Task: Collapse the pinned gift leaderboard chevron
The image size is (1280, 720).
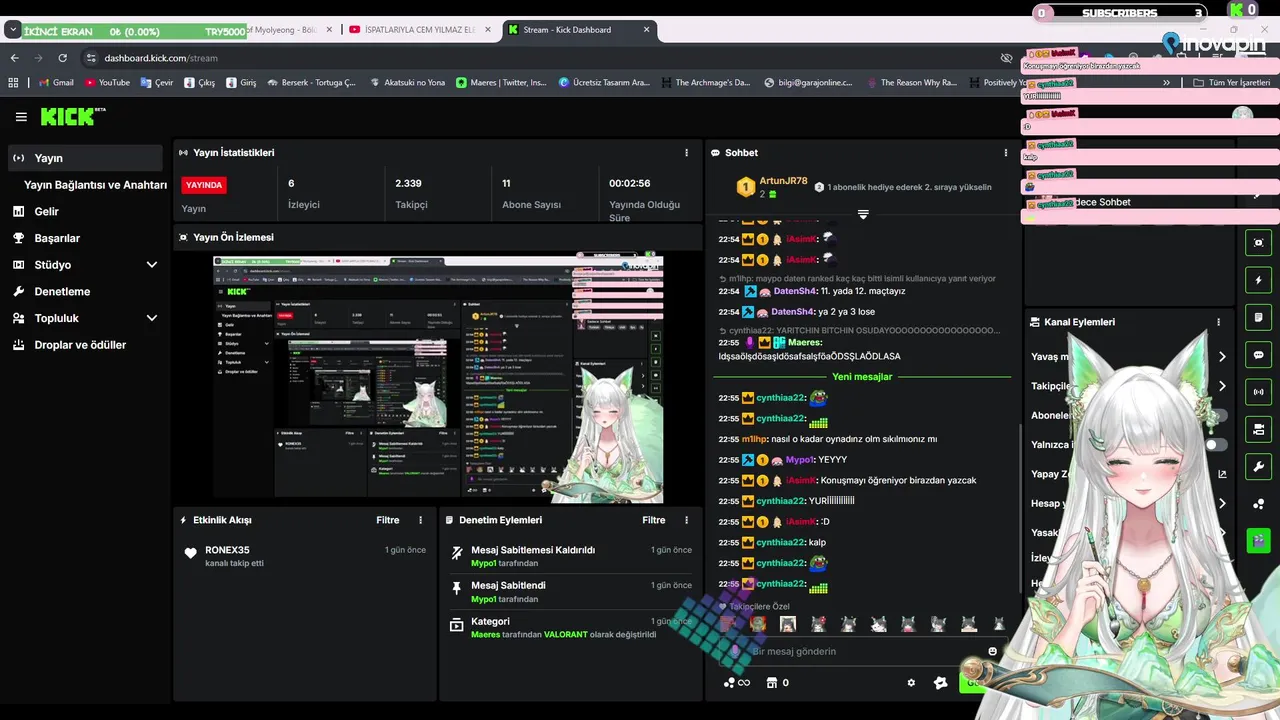Action: pos(863,214)
